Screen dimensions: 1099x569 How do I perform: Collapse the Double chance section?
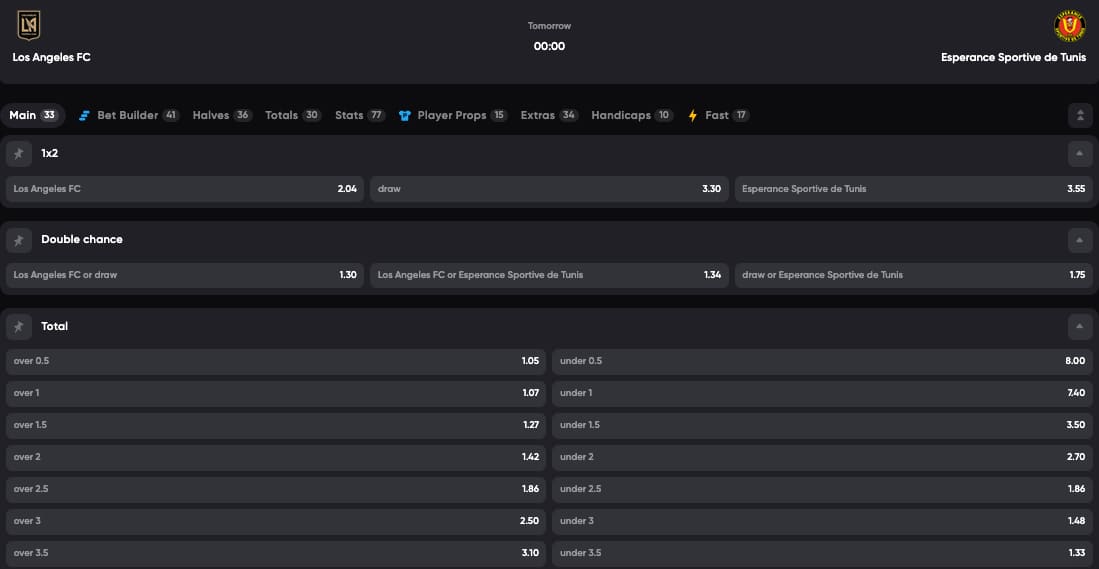pyautogui.click(x=1080, y=240)
